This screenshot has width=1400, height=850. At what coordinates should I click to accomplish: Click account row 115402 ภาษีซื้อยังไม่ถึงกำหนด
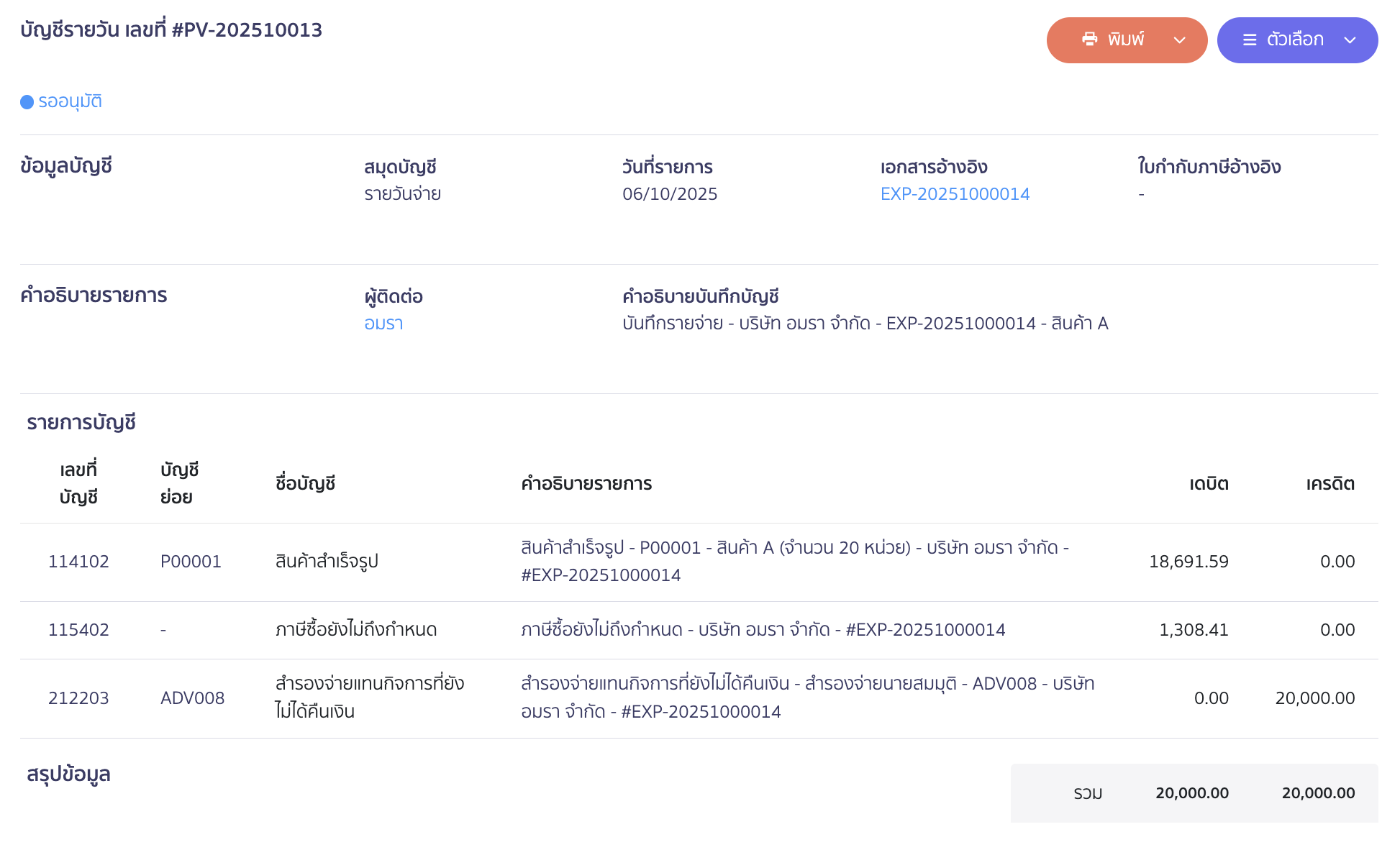point(355,629)
